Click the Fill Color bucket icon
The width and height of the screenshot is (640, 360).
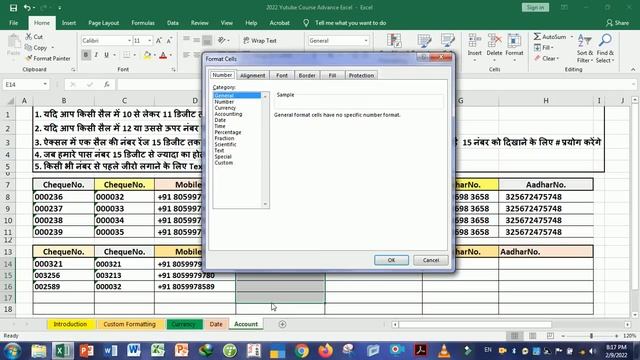point(147,55)
